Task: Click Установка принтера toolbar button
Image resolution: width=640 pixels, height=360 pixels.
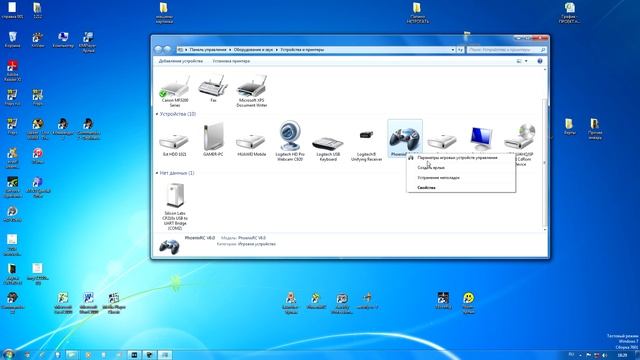Action: click(x=231, y=61)
